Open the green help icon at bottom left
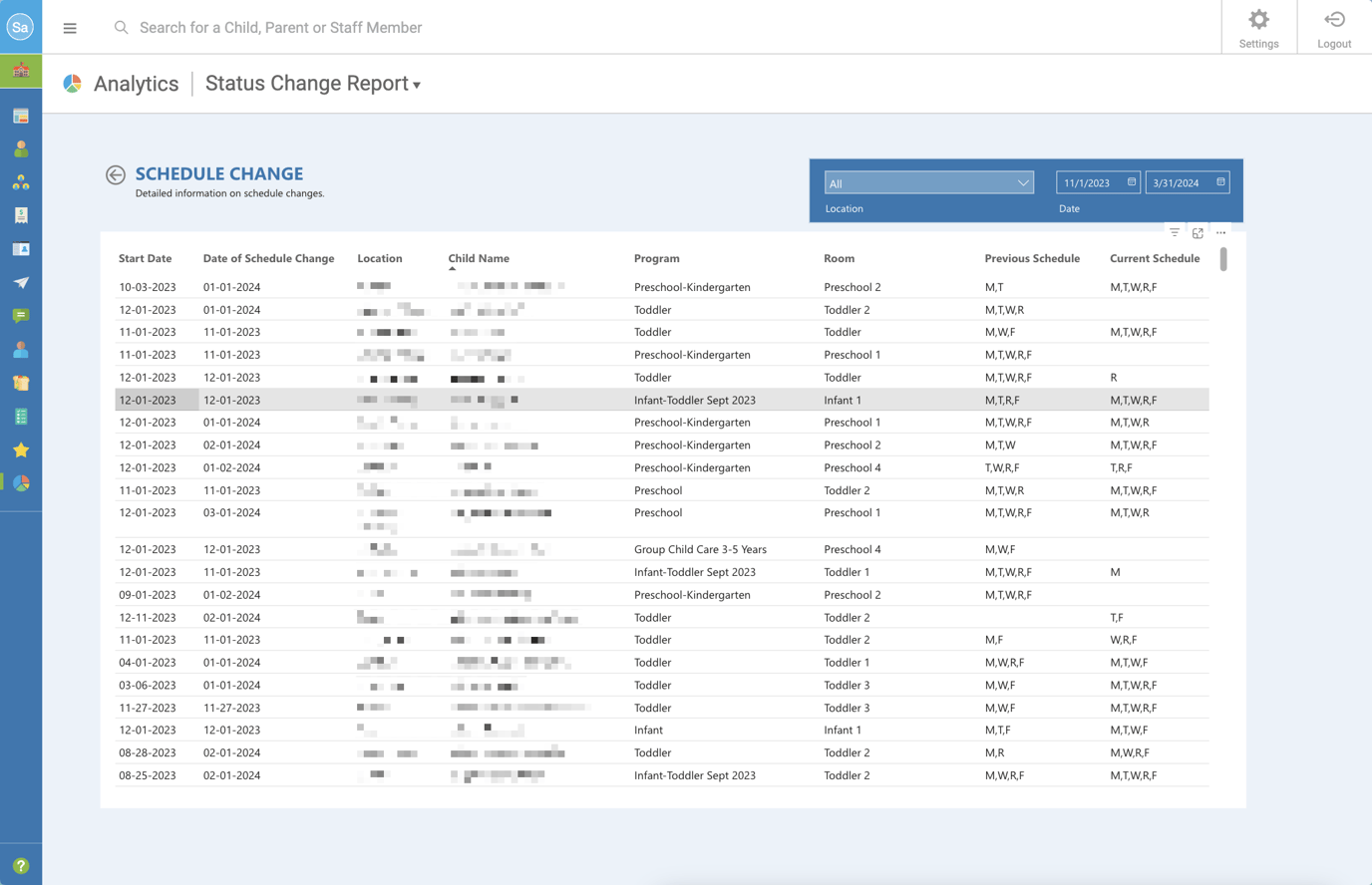This screenshot has height=885, width=1372. click(20, 864)
